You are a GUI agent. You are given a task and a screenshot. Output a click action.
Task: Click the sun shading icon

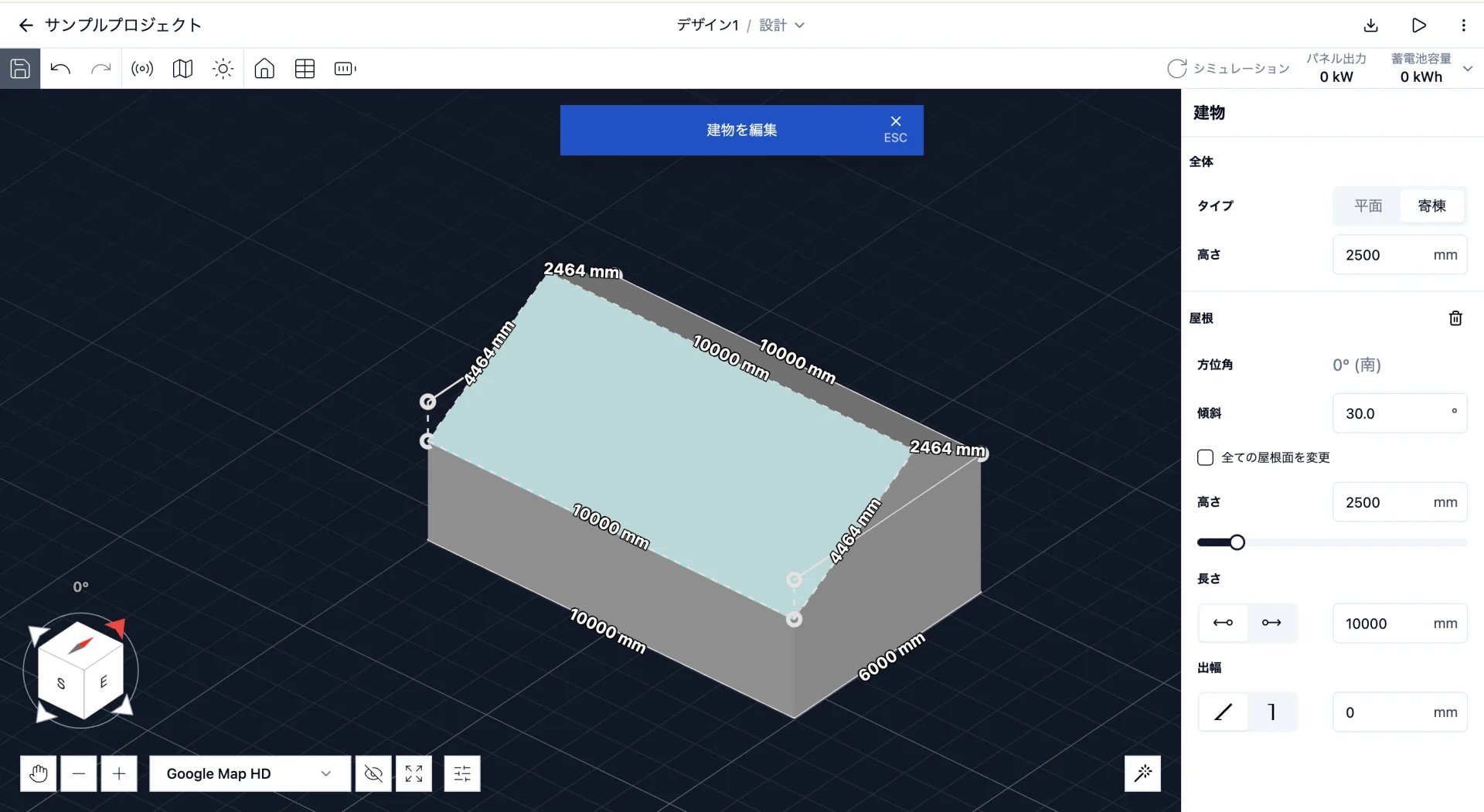pos(223,69)
